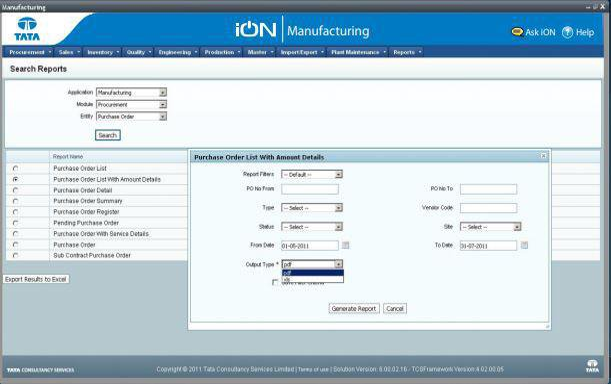Click the PO No From input field
Viewport: 611px width, 384px height.
coord(310,189)
